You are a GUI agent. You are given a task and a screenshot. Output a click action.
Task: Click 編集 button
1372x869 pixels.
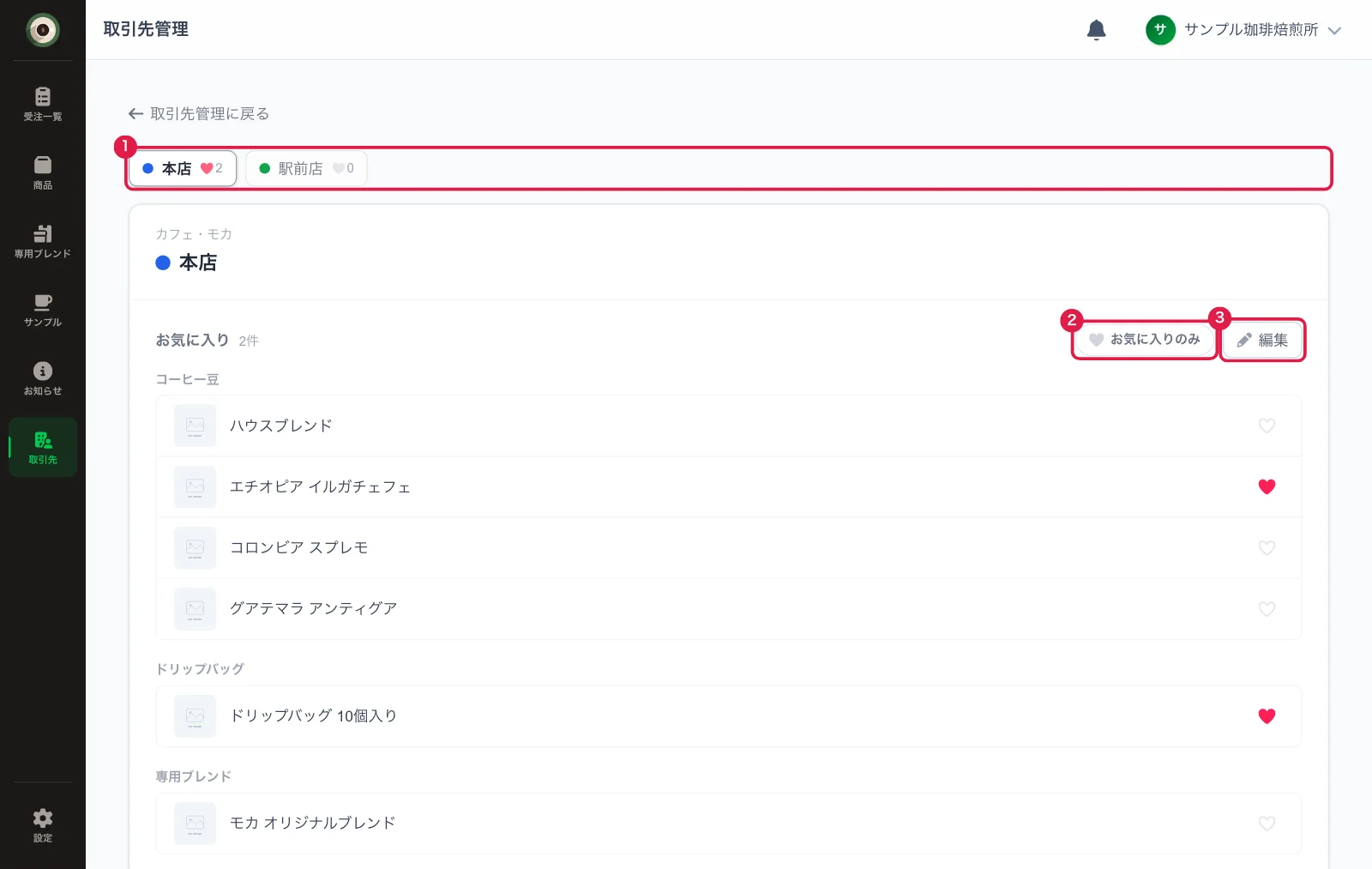(1262, 341)
